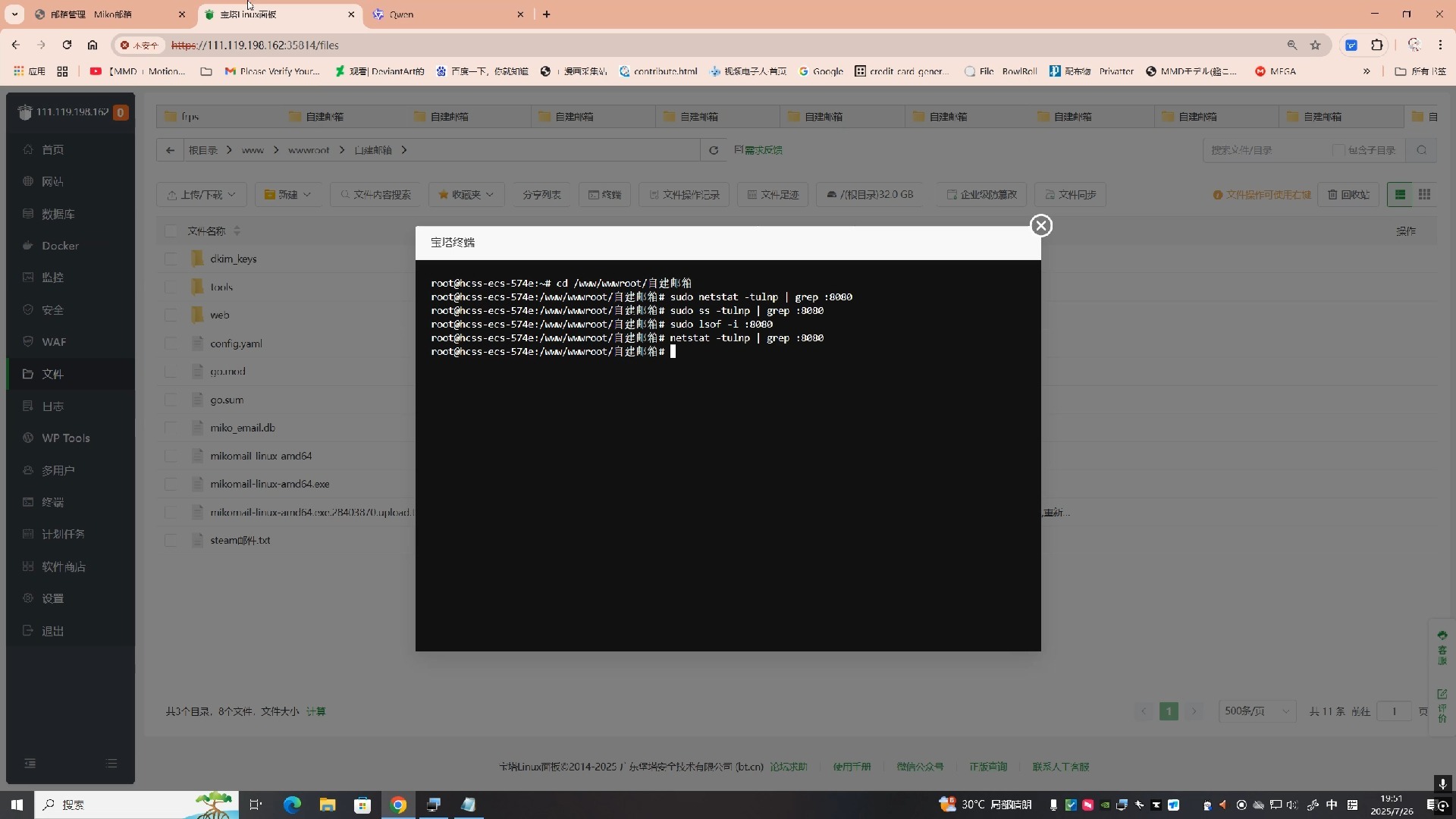This screenshot has width=1456, height=819.
Task: Go back to the parent directory
Action: (170, 150)
